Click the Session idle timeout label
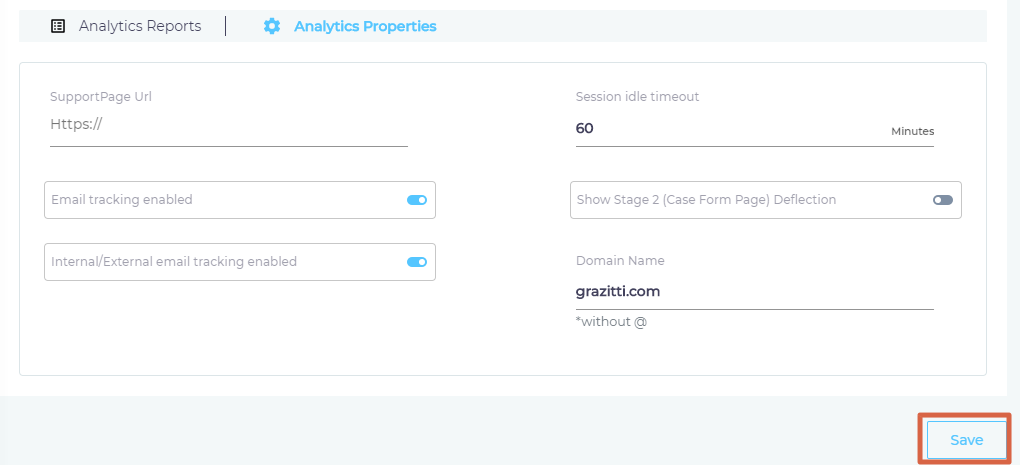Image resolution: width=1020 pixels, height=465 pixels. pos(638,97)
